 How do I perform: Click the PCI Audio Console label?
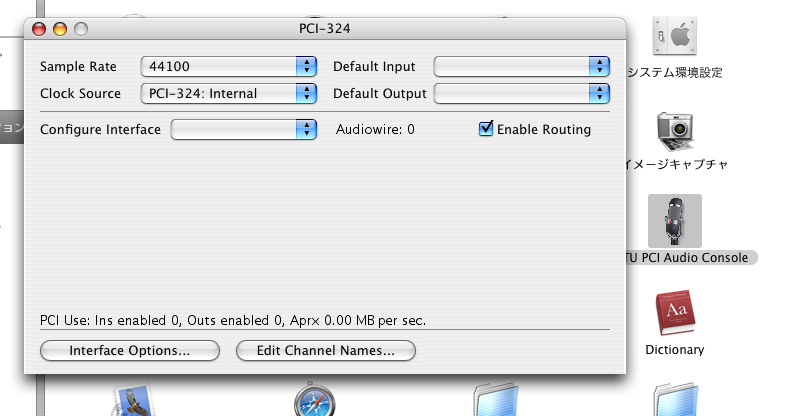(691, 257)
